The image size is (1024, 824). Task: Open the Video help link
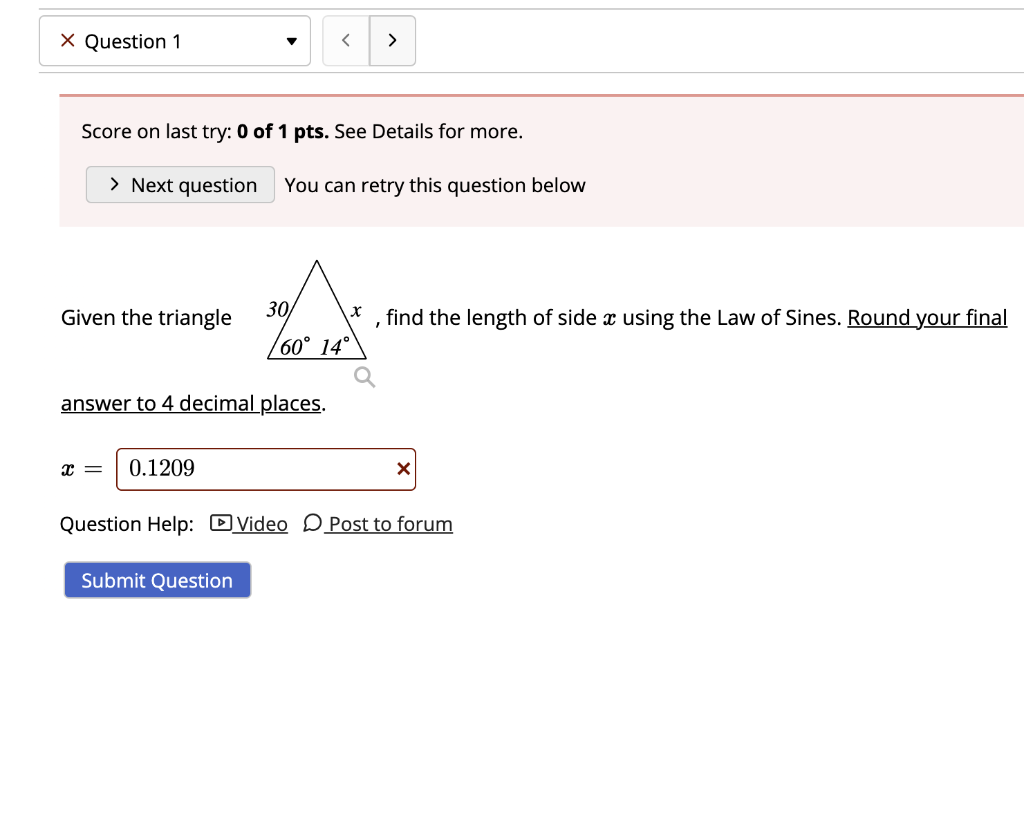tap(256, 523)
